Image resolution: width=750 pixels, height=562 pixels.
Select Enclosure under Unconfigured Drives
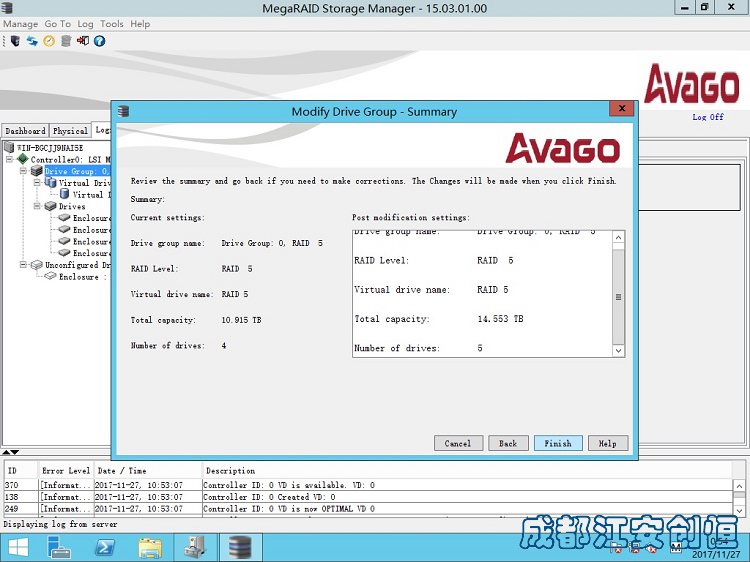click(x=82, y=276)
